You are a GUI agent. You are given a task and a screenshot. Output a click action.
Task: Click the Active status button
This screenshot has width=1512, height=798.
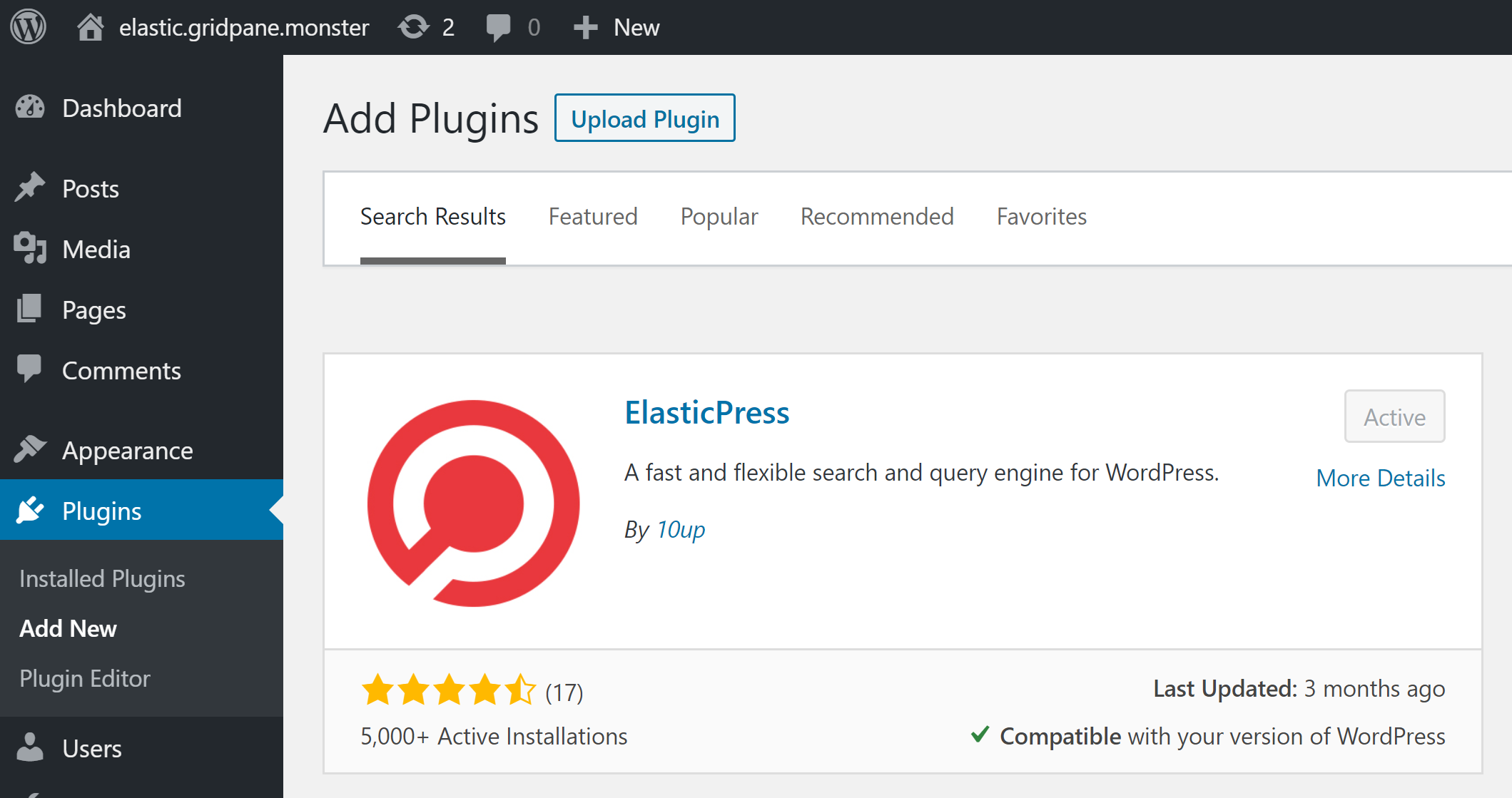coord(1394,416)
